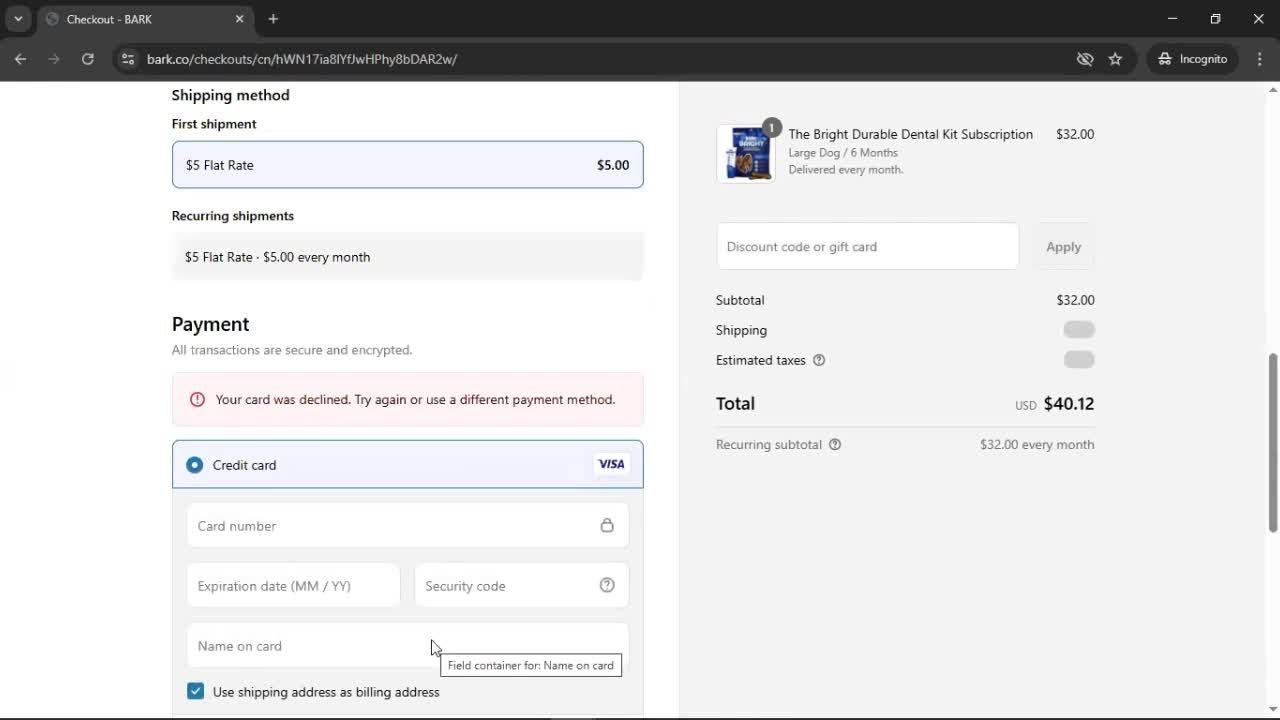This screenshot has height=720, width=1280.
Task: Click the Card number field
Action: pos(407,526)
